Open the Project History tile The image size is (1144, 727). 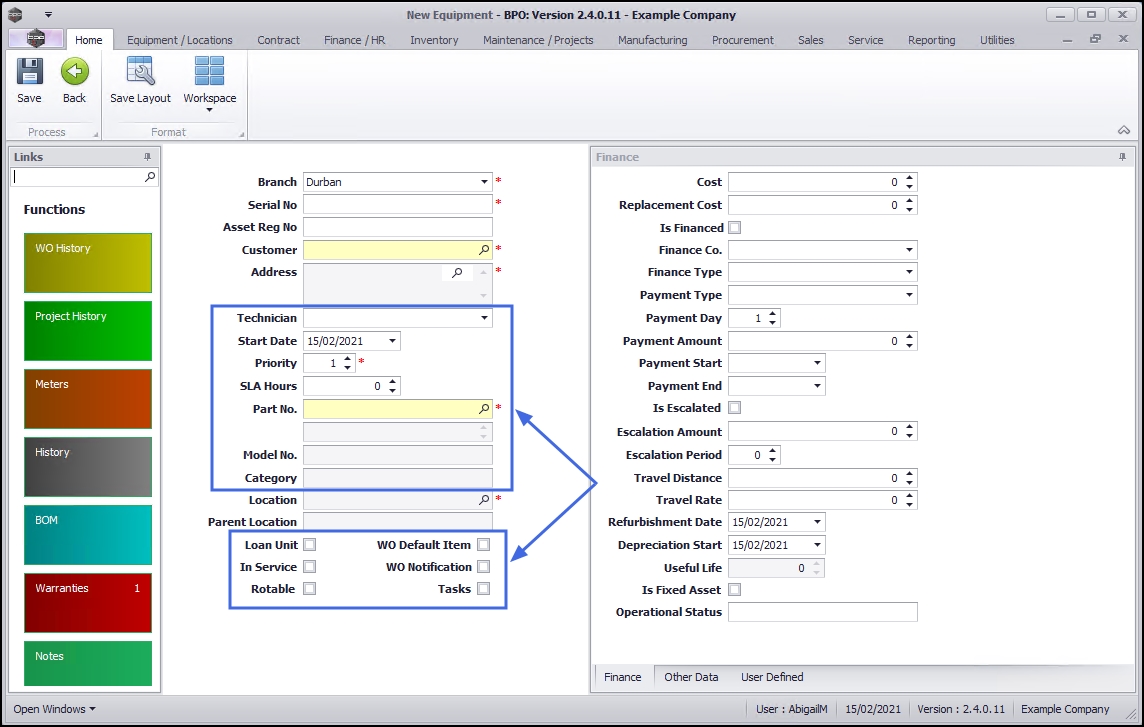pyautogui.click(x=88, y=331)
